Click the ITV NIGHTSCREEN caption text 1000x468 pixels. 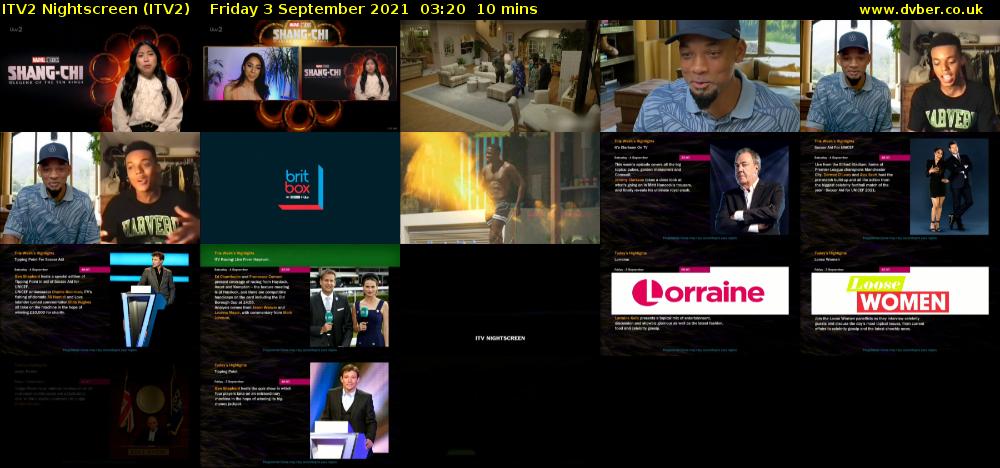[500, 338]
